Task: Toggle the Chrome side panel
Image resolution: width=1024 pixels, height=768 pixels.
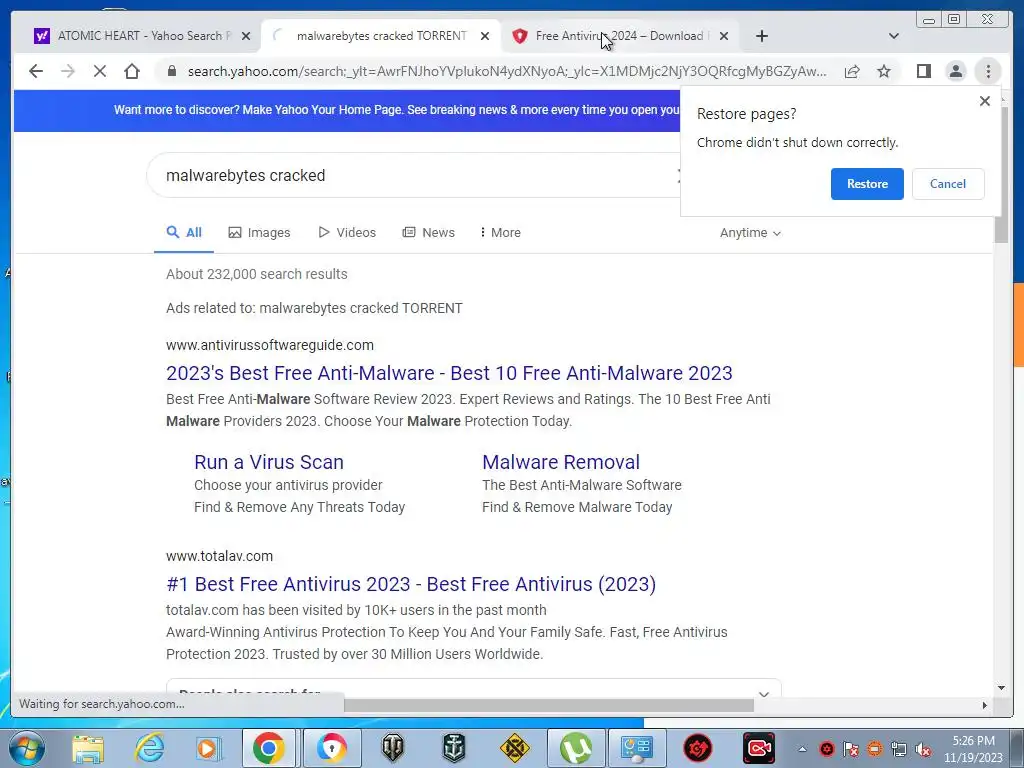Action: [923, 71]
